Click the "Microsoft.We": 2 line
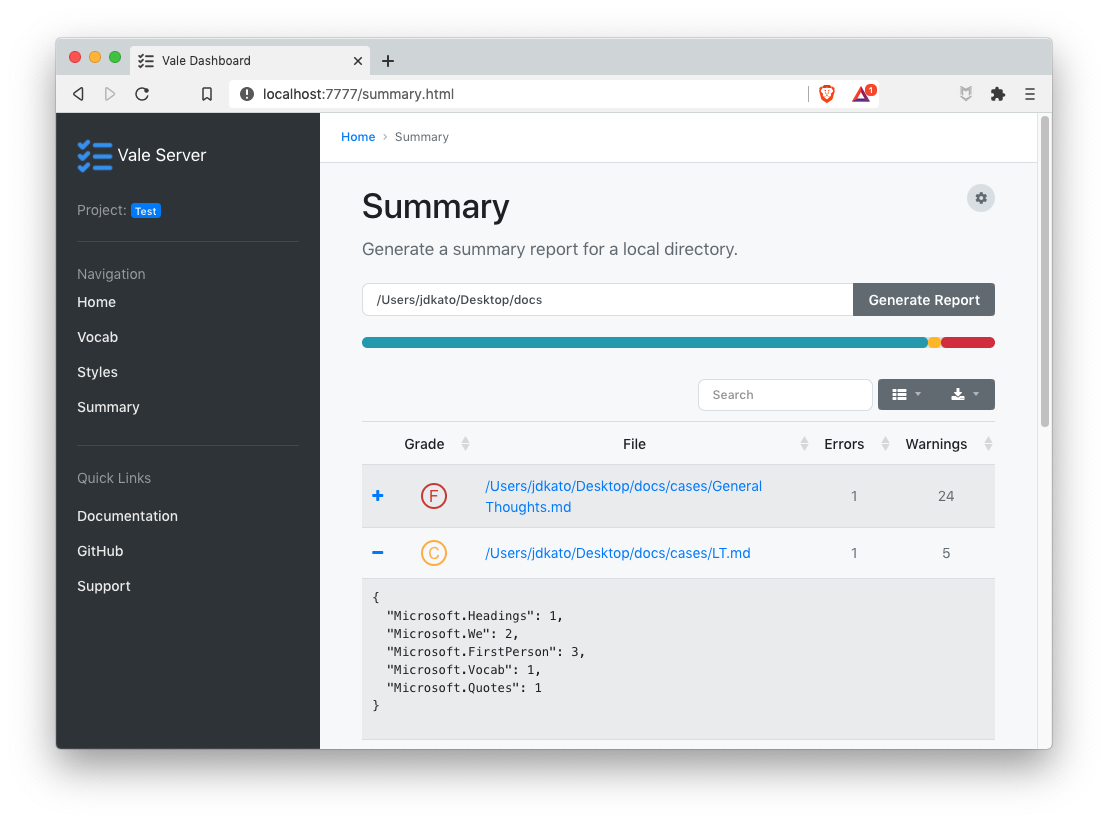Viewport: 1108px width, 823px height. [x=453, y=634]
